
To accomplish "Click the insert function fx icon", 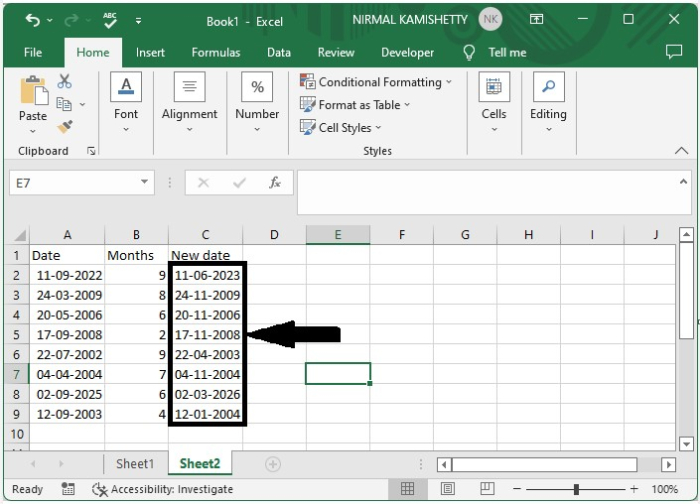I will (x=275, y=183).
